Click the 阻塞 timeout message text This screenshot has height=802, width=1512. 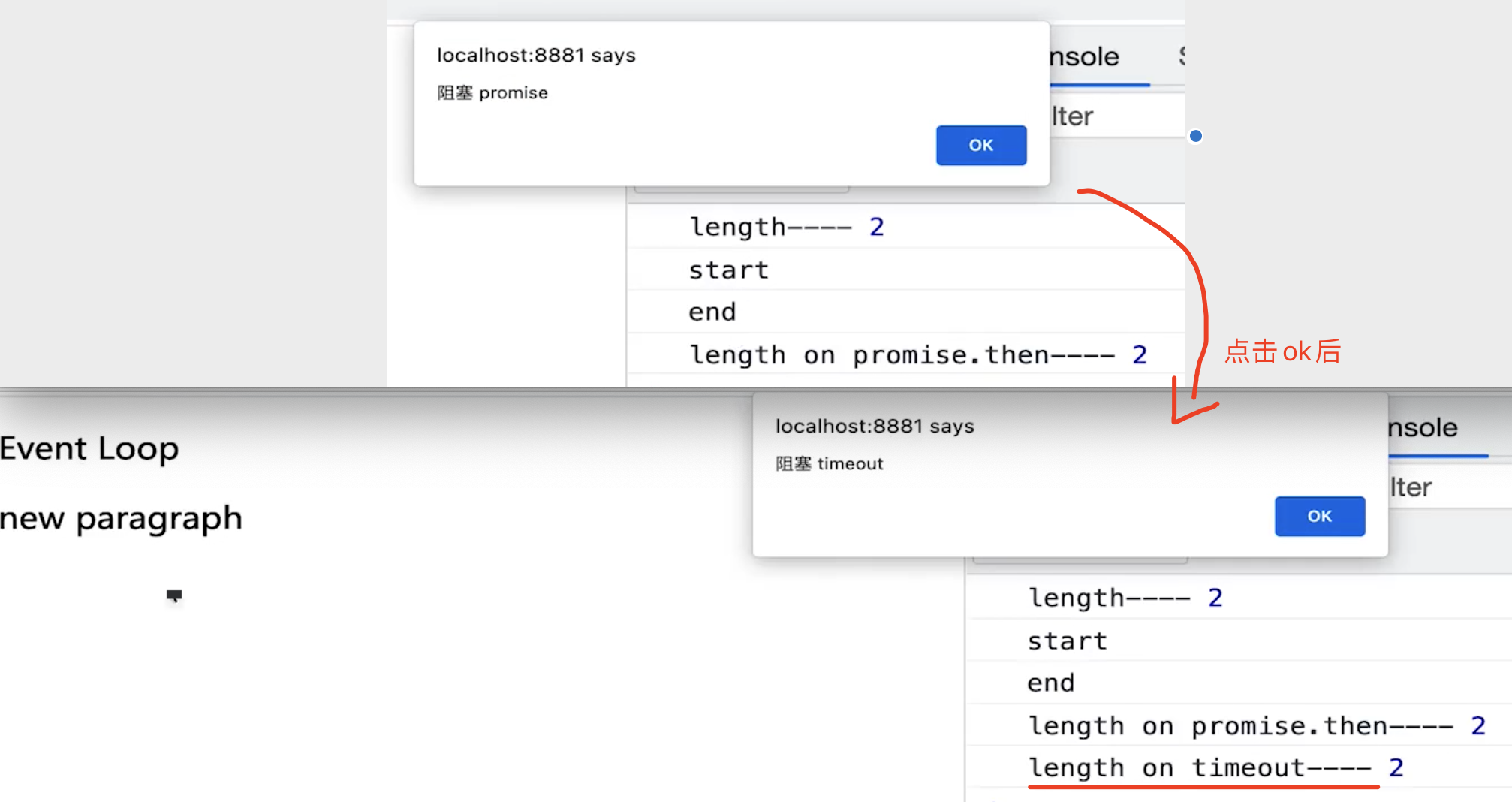(x=830, y=464)
